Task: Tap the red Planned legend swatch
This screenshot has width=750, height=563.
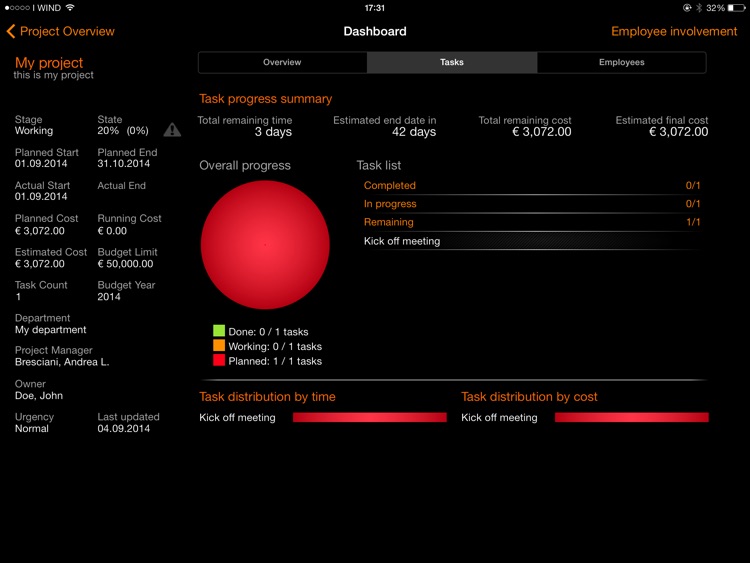Action: pos(219,361)
